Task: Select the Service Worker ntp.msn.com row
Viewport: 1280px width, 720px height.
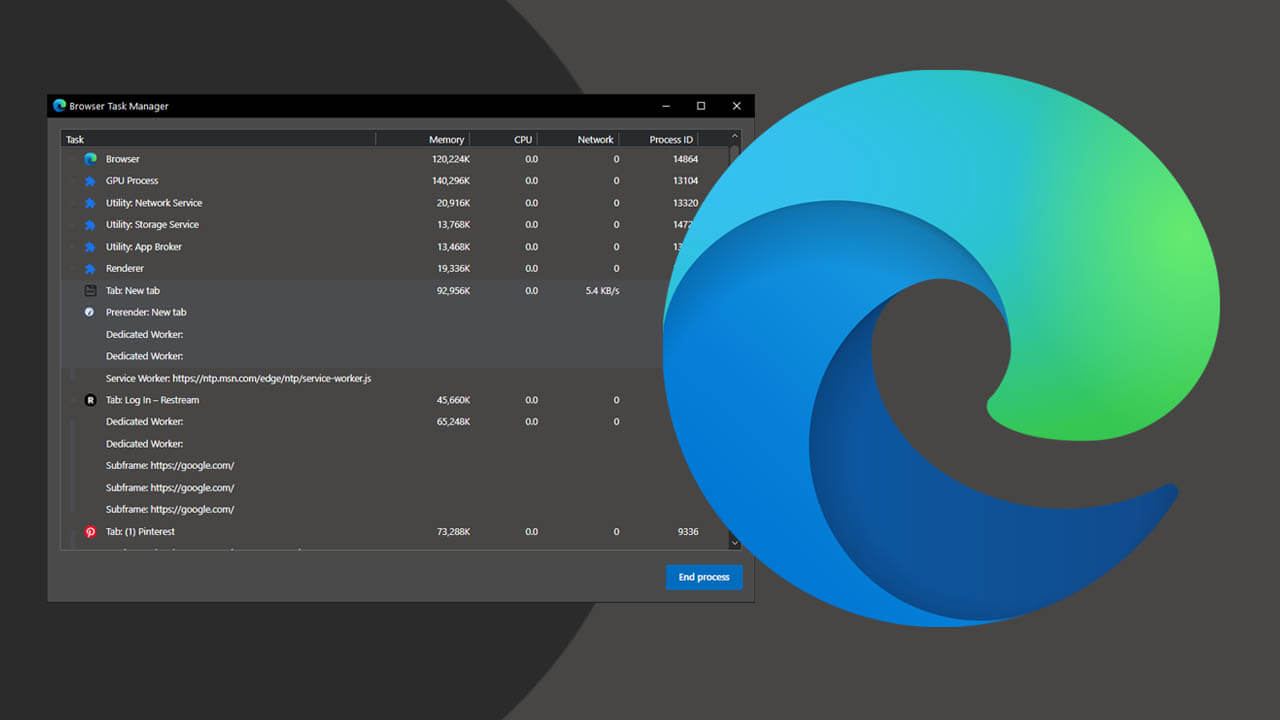Action: 363,378
